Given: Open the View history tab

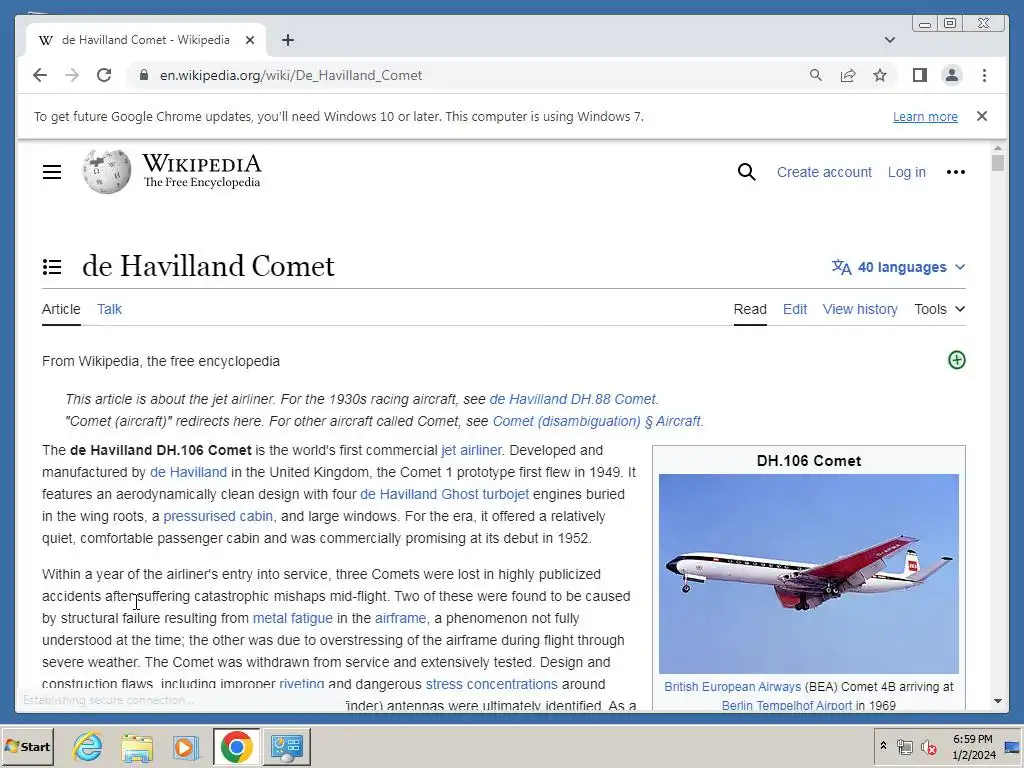Looking at the screenshot, I should 859,309.
